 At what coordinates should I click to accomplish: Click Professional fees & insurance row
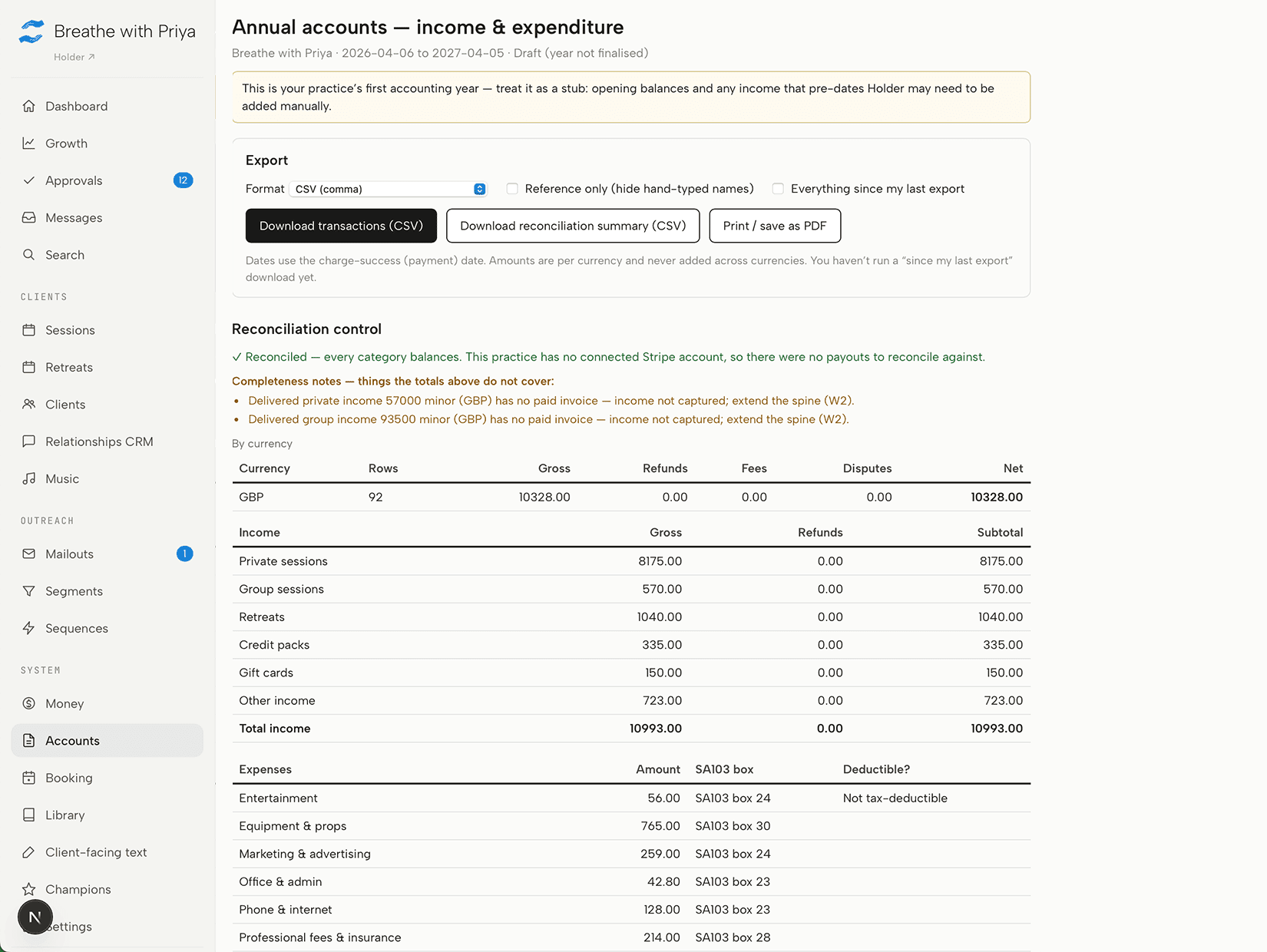pyautogui.click(x=631, y=937)
